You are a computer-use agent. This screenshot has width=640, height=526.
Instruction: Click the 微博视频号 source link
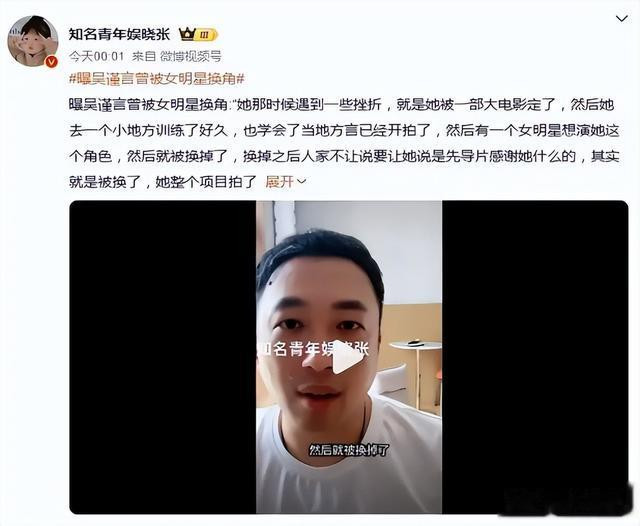click(191, 56)
